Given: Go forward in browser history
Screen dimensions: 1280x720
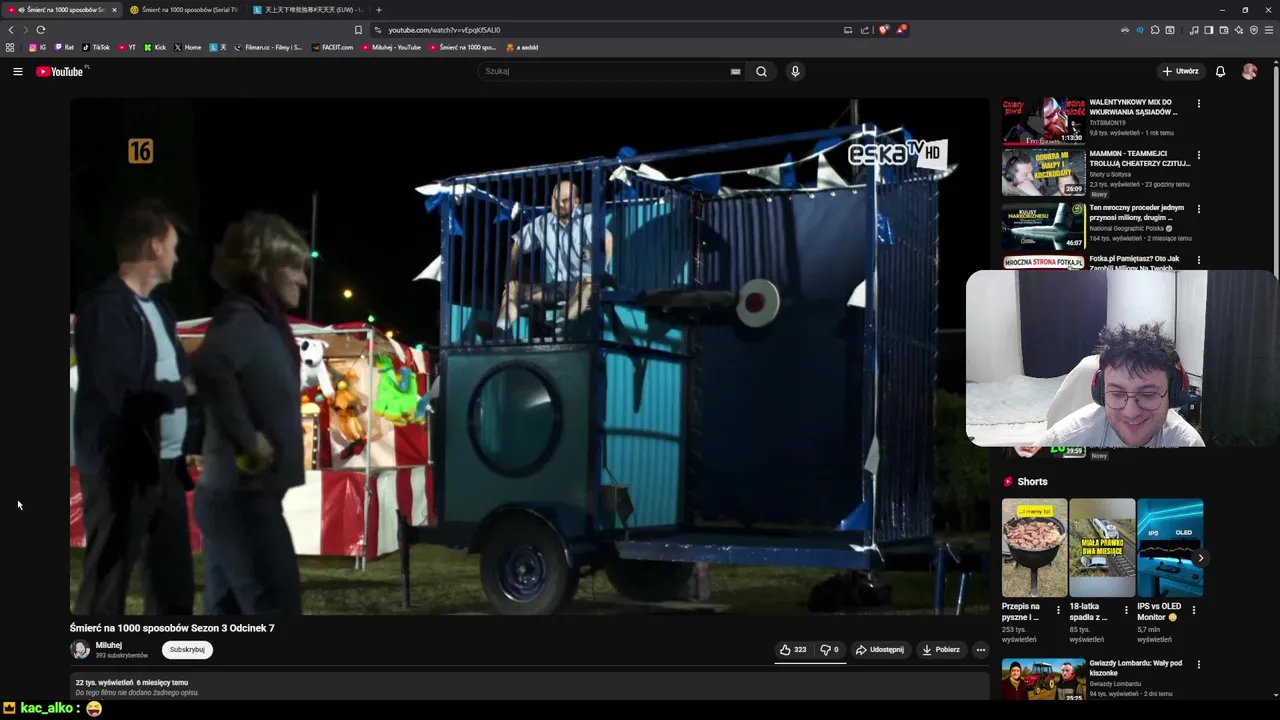Looking at the screenshot, I should click(26, 30).
